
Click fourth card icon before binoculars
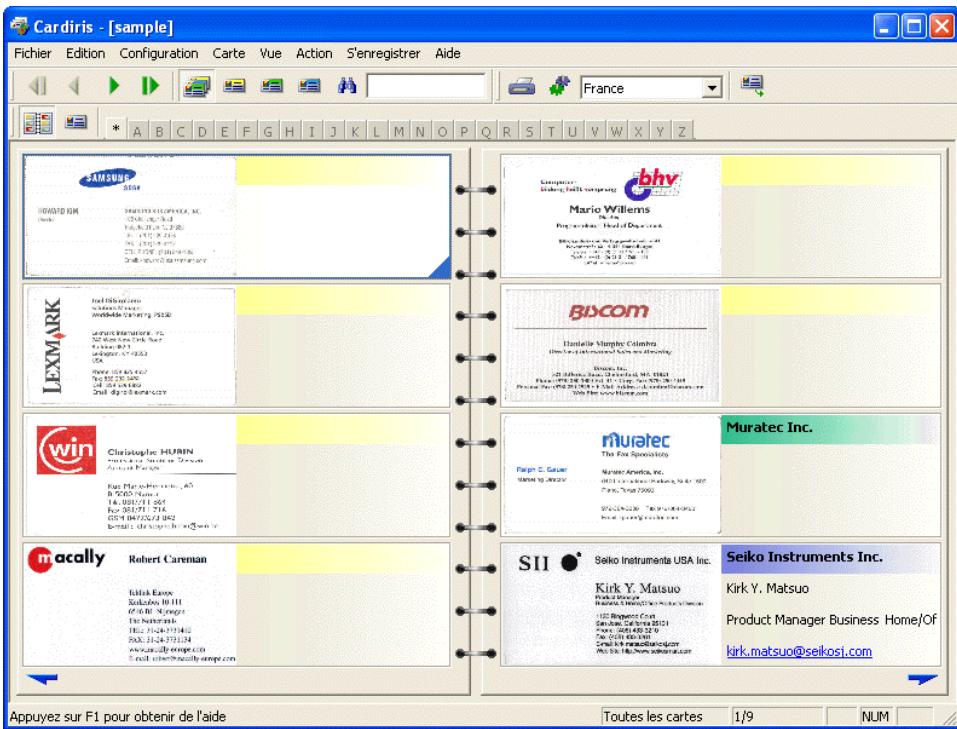pos(309,86)
